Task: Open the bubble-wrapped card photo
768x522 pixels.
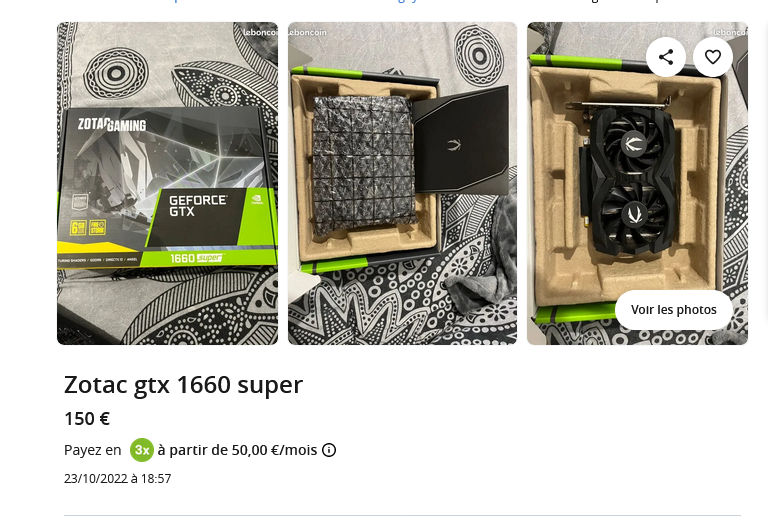Action: pyautogui.click(x=403, y=184)
